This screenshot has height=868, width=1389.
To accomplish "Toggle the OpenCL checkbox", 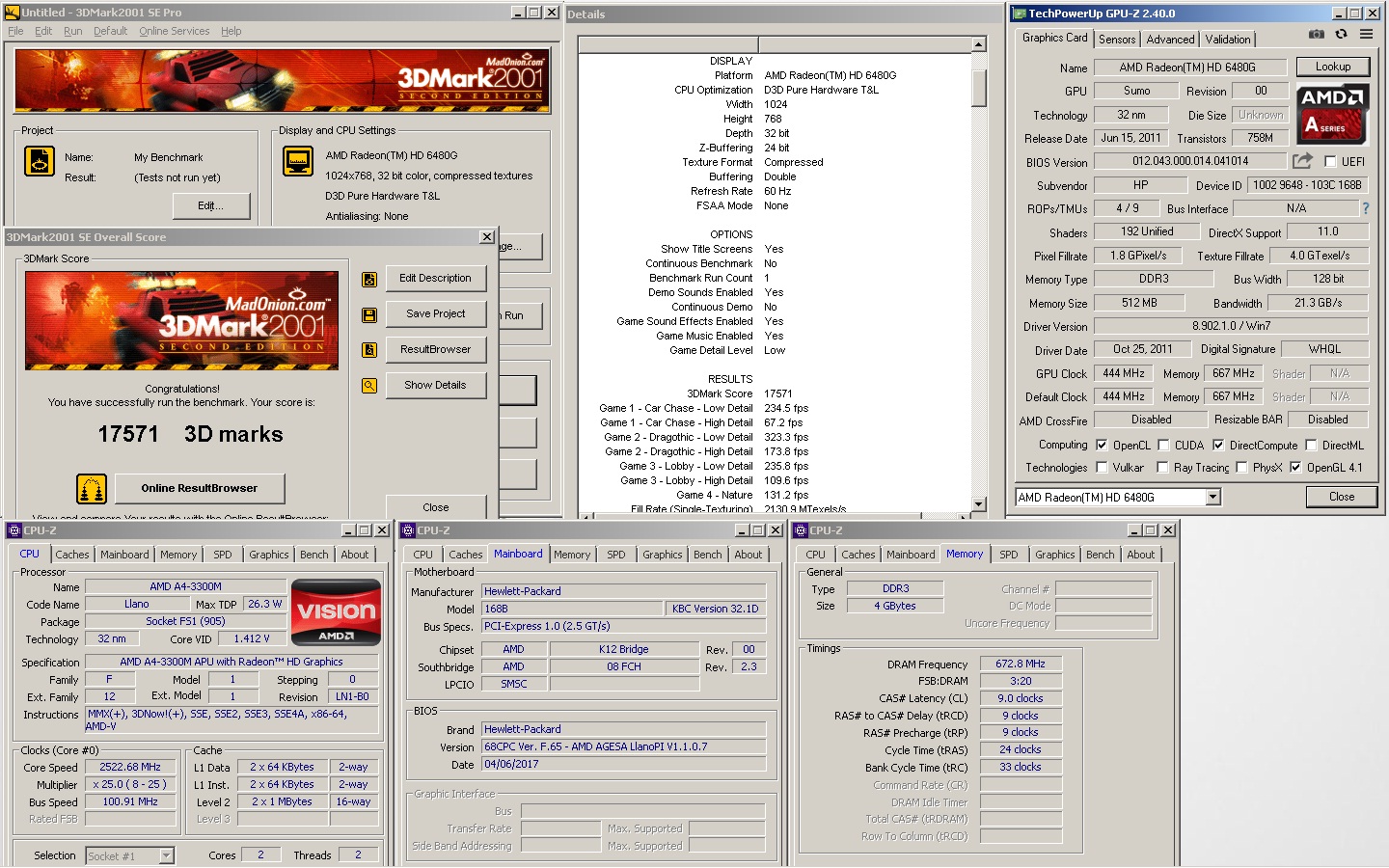I will click(x=1102, y=446).
